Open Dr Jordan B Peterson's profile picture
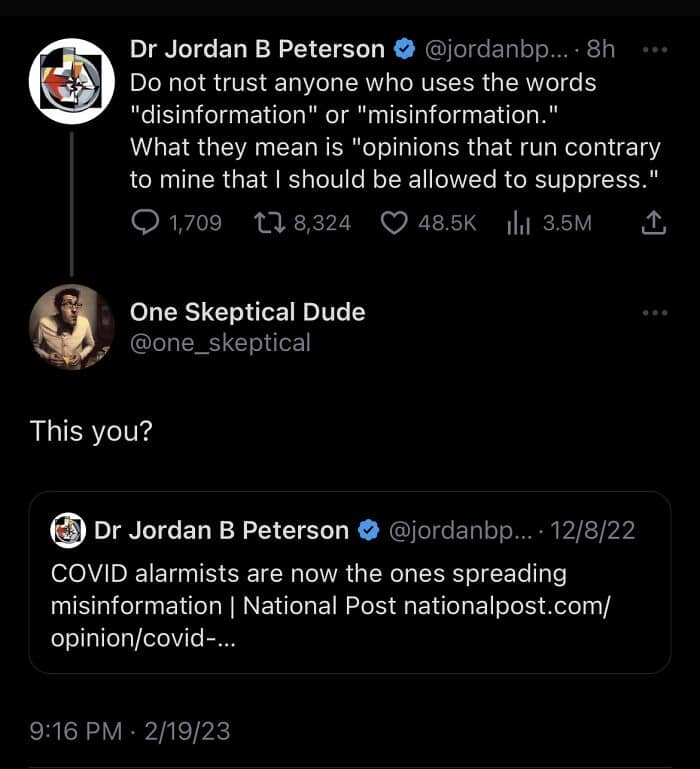 coord(71,81)
